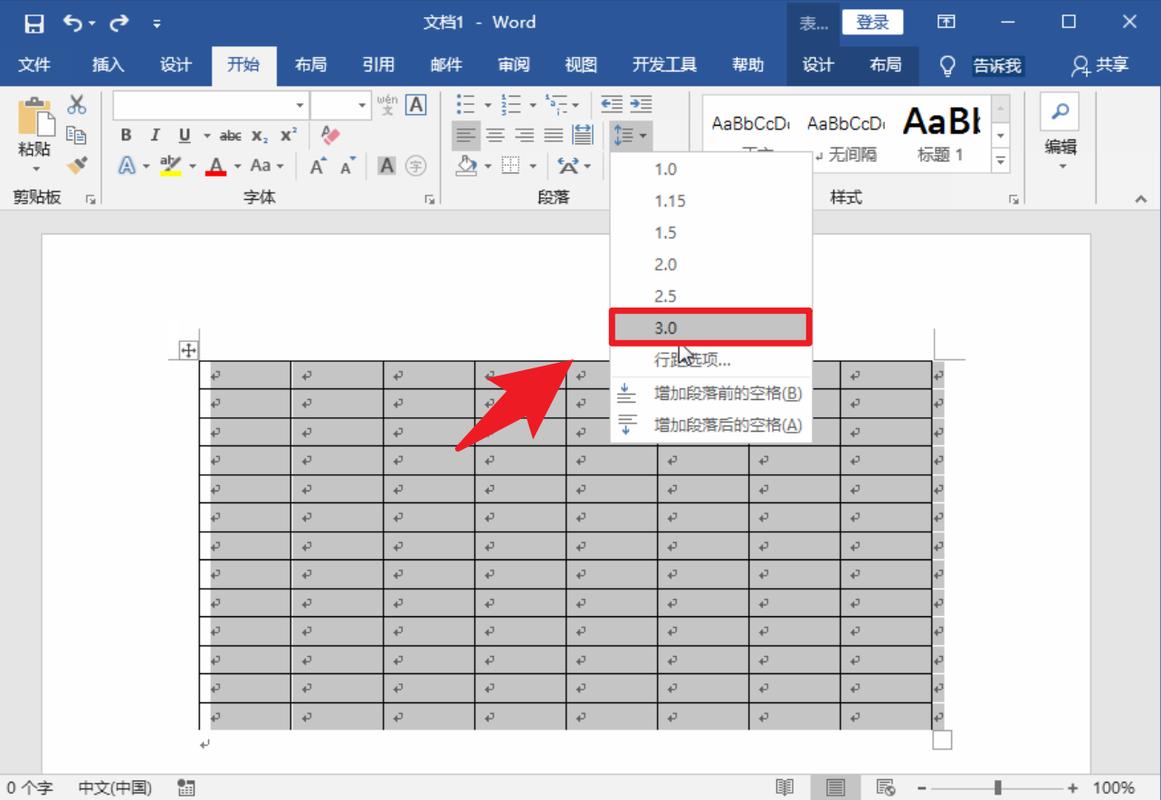Click the Increase Indent icon
This screenshot has width=1161, height=800.
click(x=641, y=104)
